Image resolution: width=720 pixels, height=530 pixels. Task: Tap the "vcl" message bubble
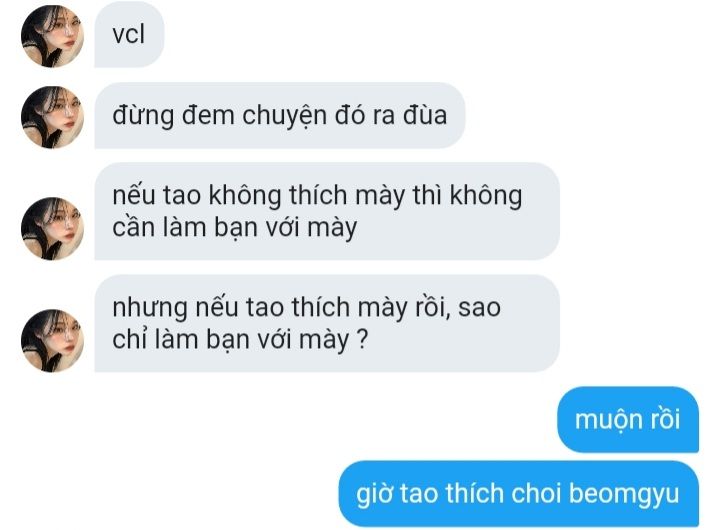(x=129, y=34)
